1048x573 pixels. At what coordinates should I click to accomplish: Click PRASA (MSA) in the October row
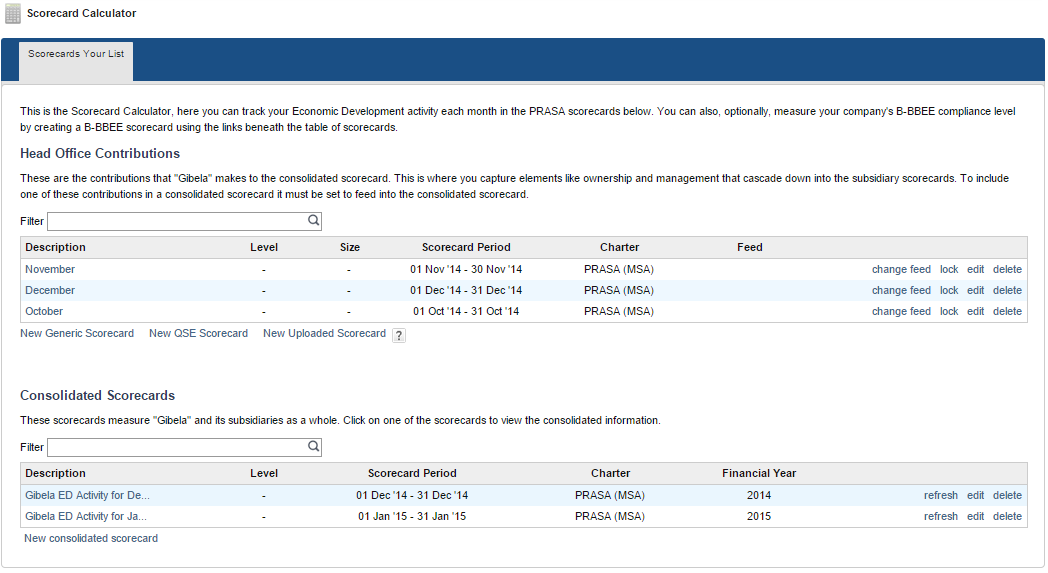click(619, 312)
